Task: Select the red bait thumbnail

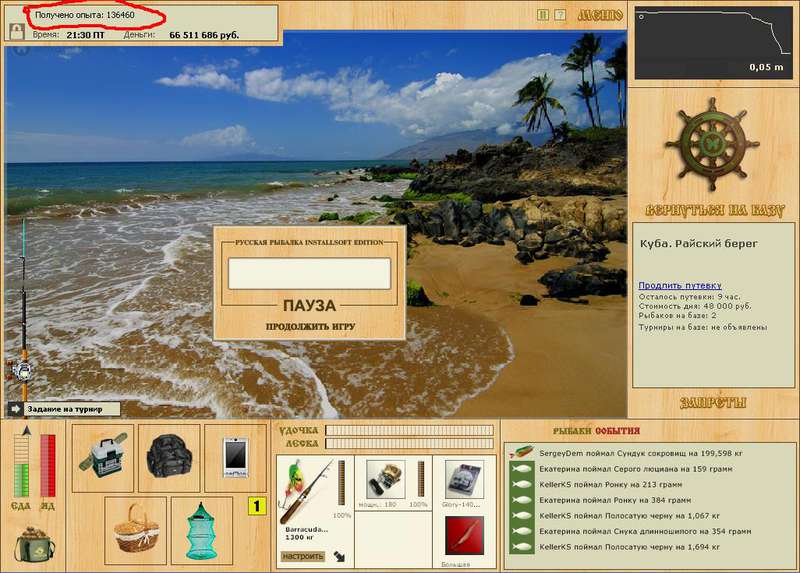Action: pos(464,536)
